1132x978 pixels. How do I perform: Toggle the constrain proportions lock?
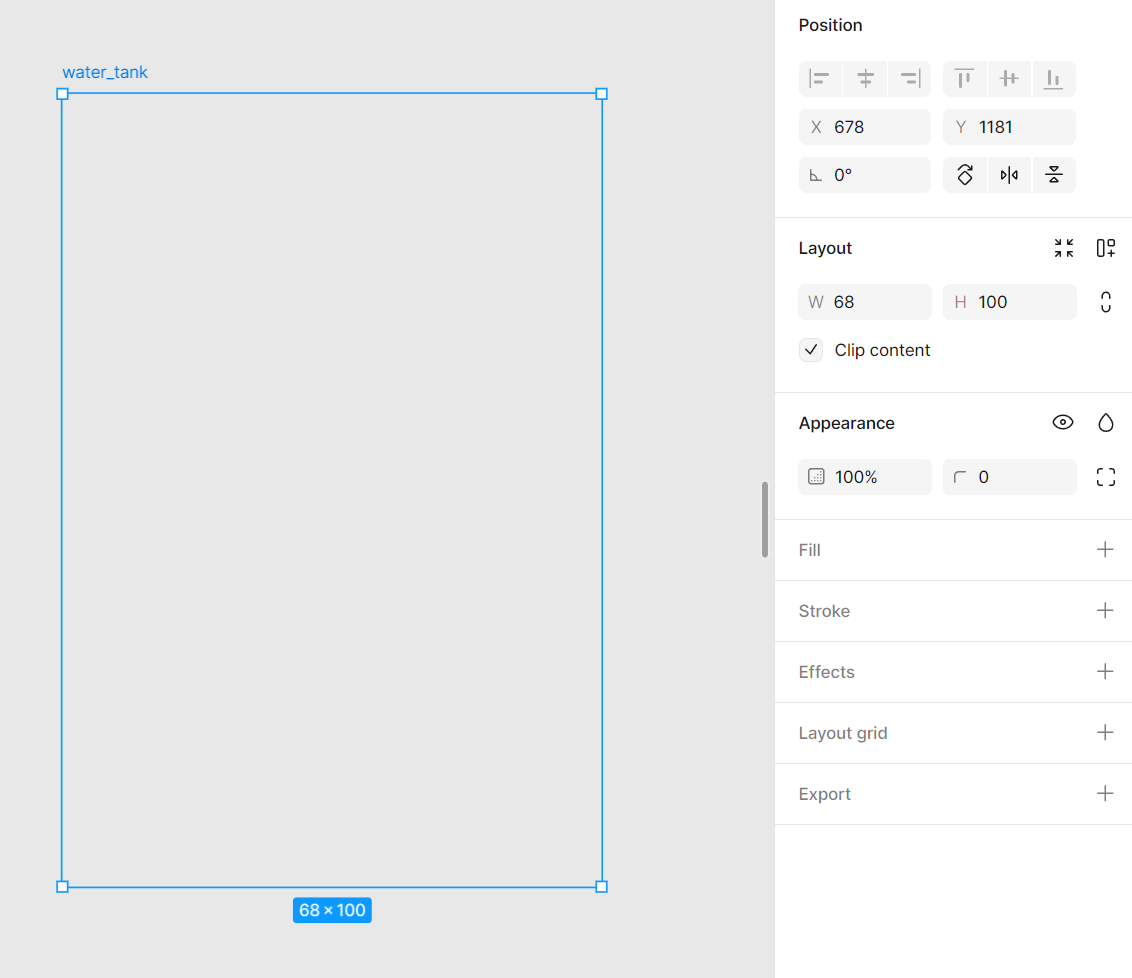[1105, 302]
